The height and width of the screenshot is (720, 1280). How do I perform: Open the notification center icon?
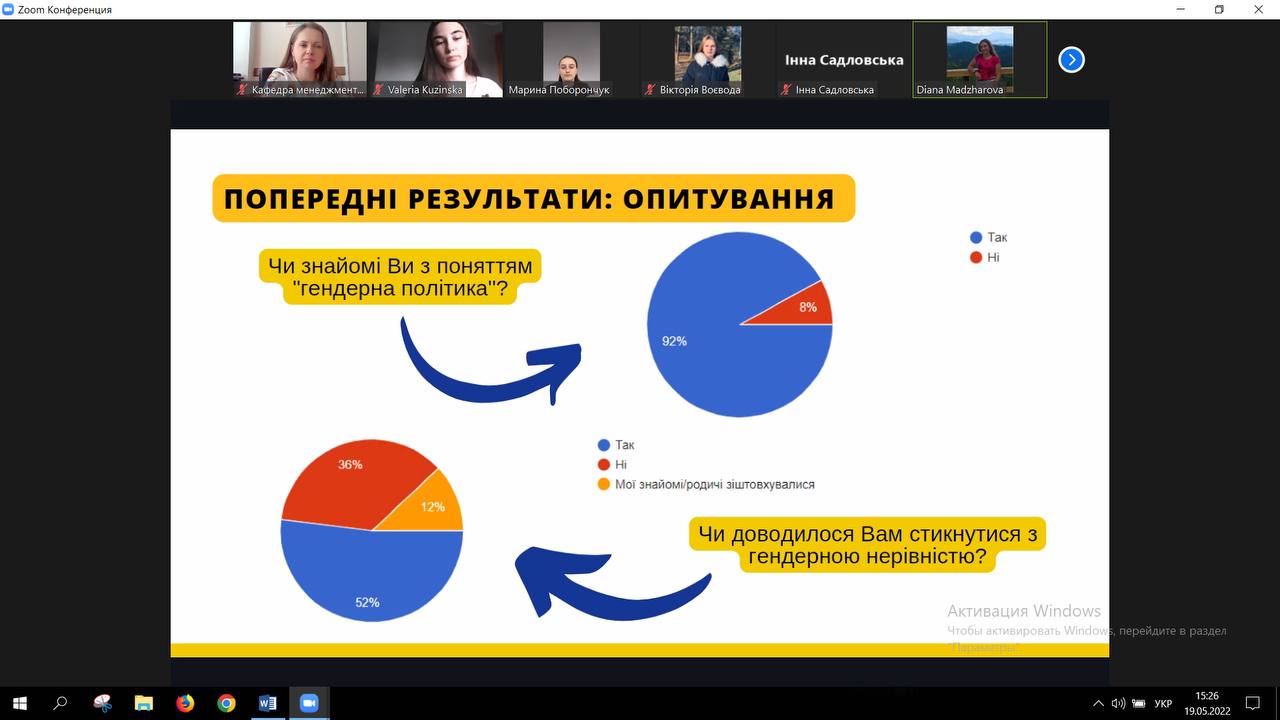[x=1253, y=703]
